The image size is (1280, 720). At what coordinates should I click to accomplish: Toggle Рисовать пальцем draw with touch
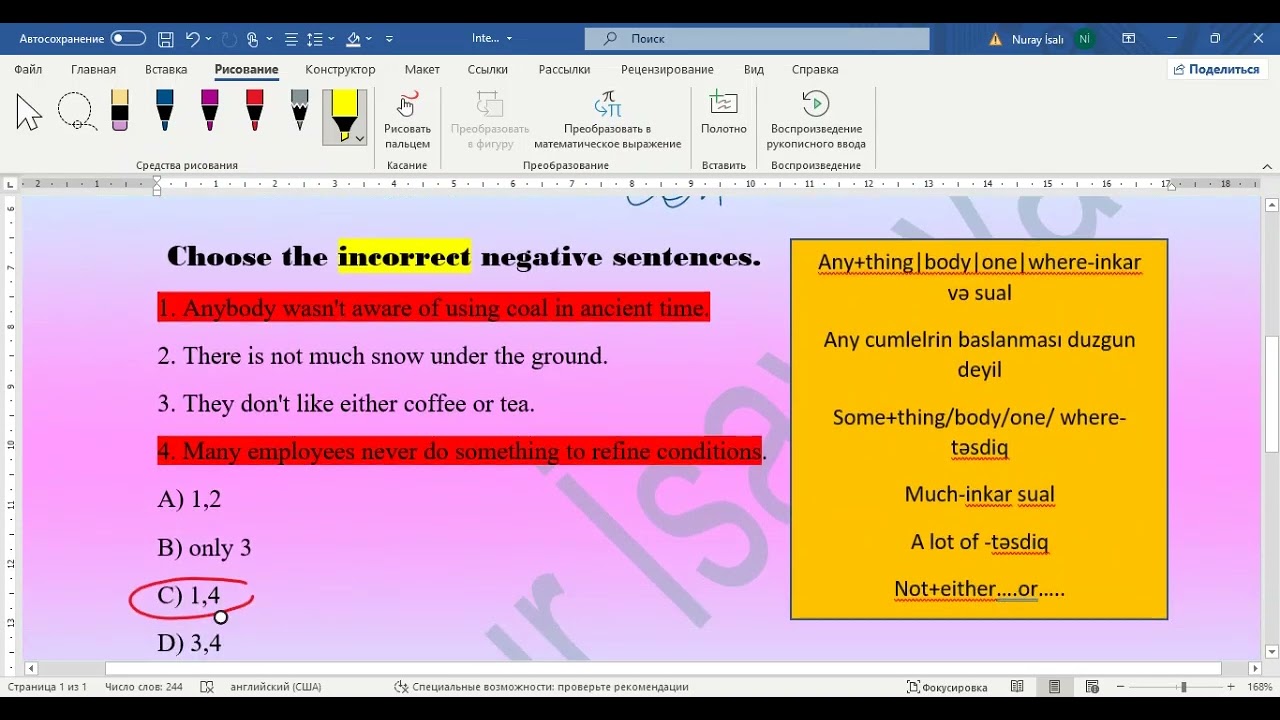tap(407, 121)
